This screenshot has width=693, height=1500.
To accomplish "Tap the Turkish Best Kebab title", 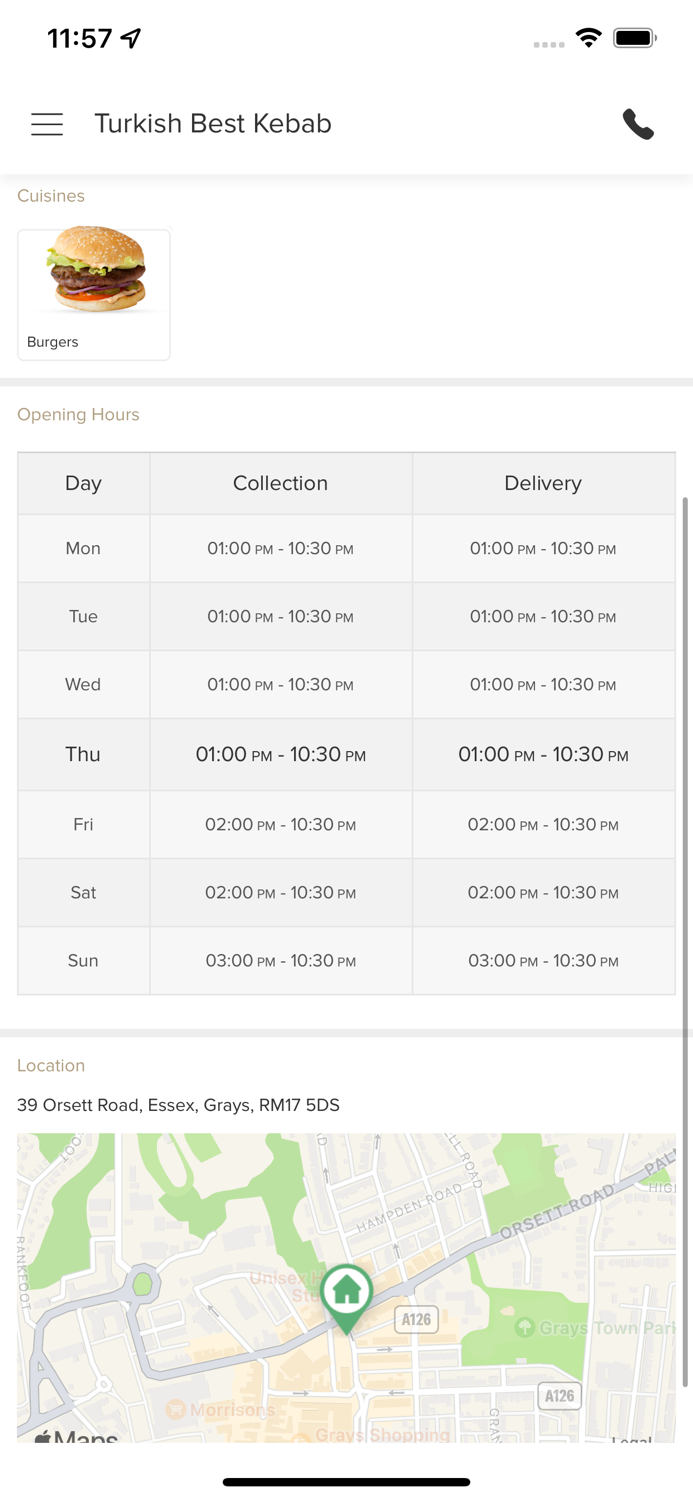I will (x=213, y=124).
